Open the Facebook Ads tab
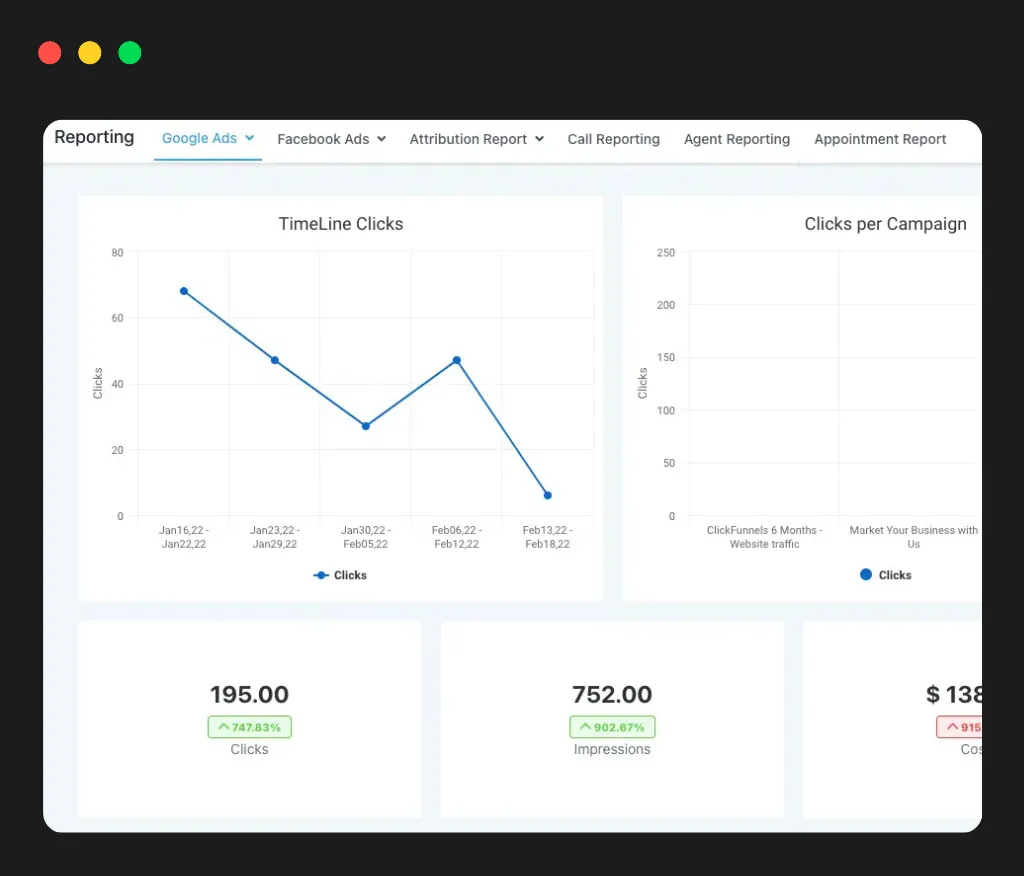 [331, 139]
